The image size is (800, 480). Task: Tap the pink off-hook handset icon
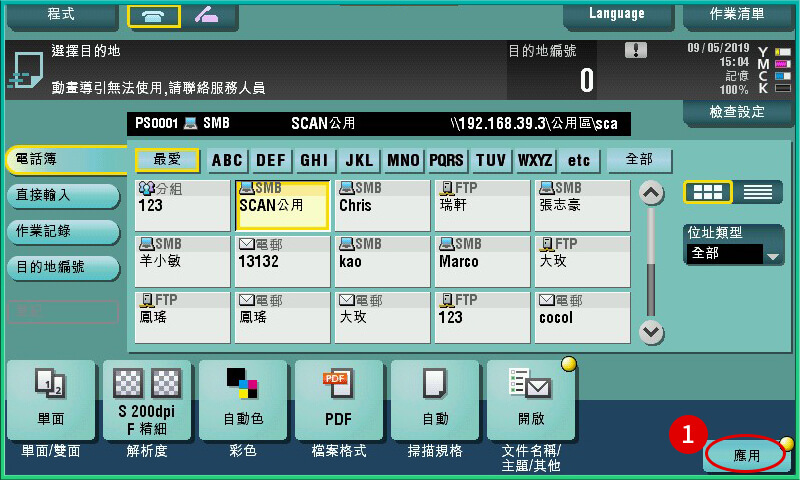point(210,15)
